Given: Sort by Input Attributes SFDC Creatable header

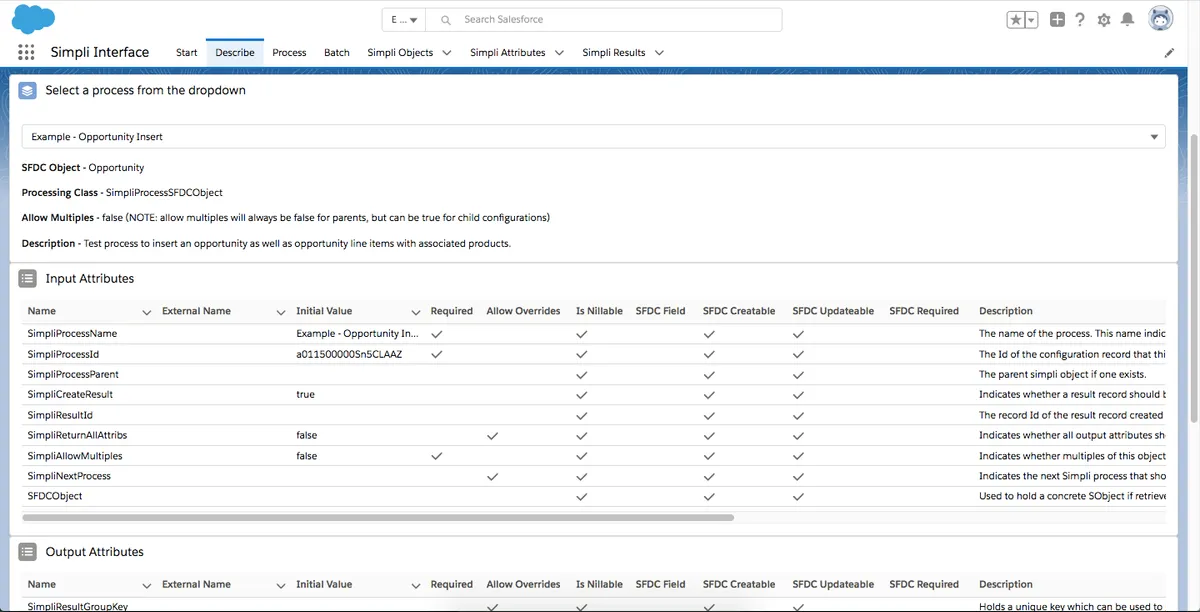Looking at the screenshot, I should pos(739,311).
